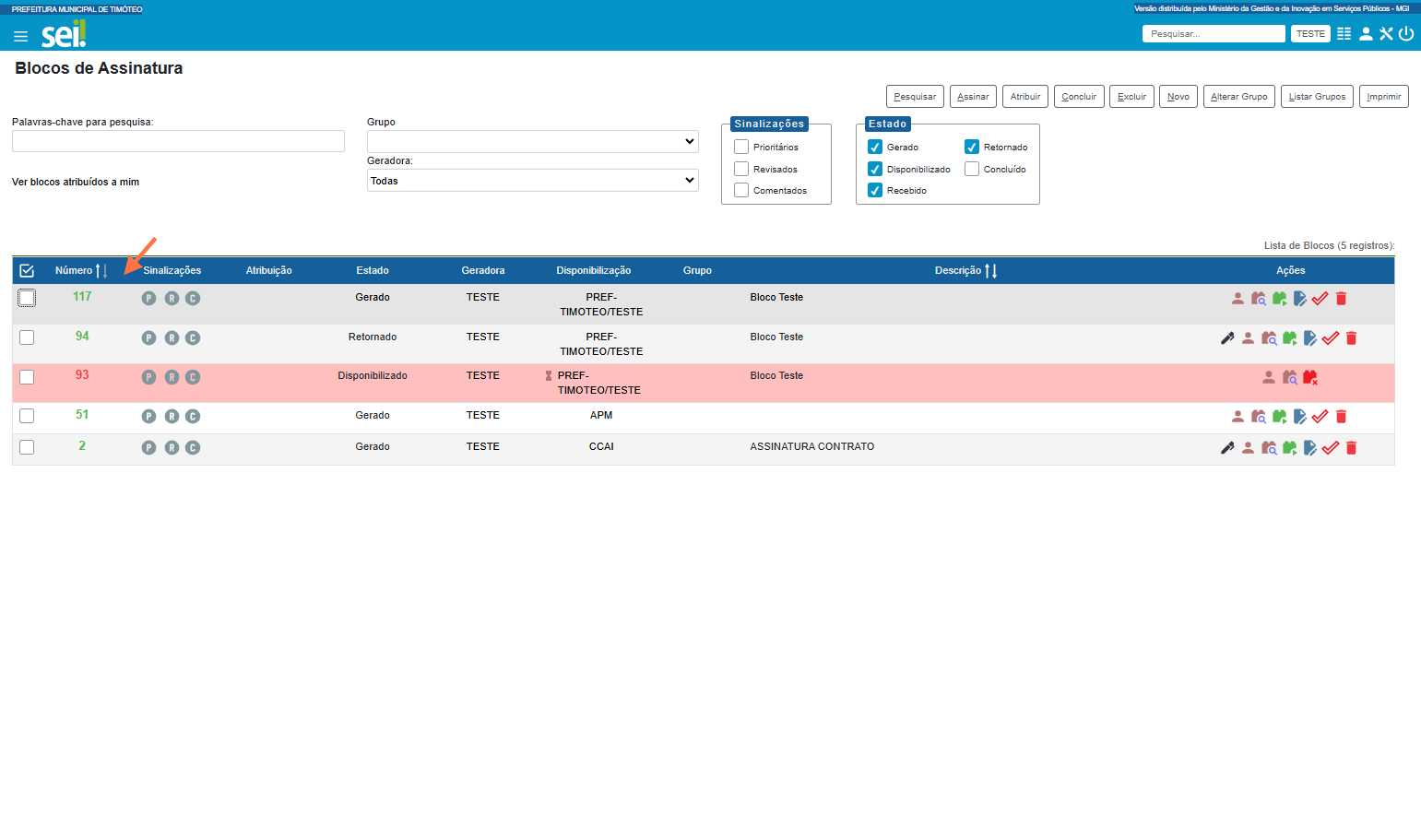
Task: Open block number 117 link
Action: tap(82, 297)
